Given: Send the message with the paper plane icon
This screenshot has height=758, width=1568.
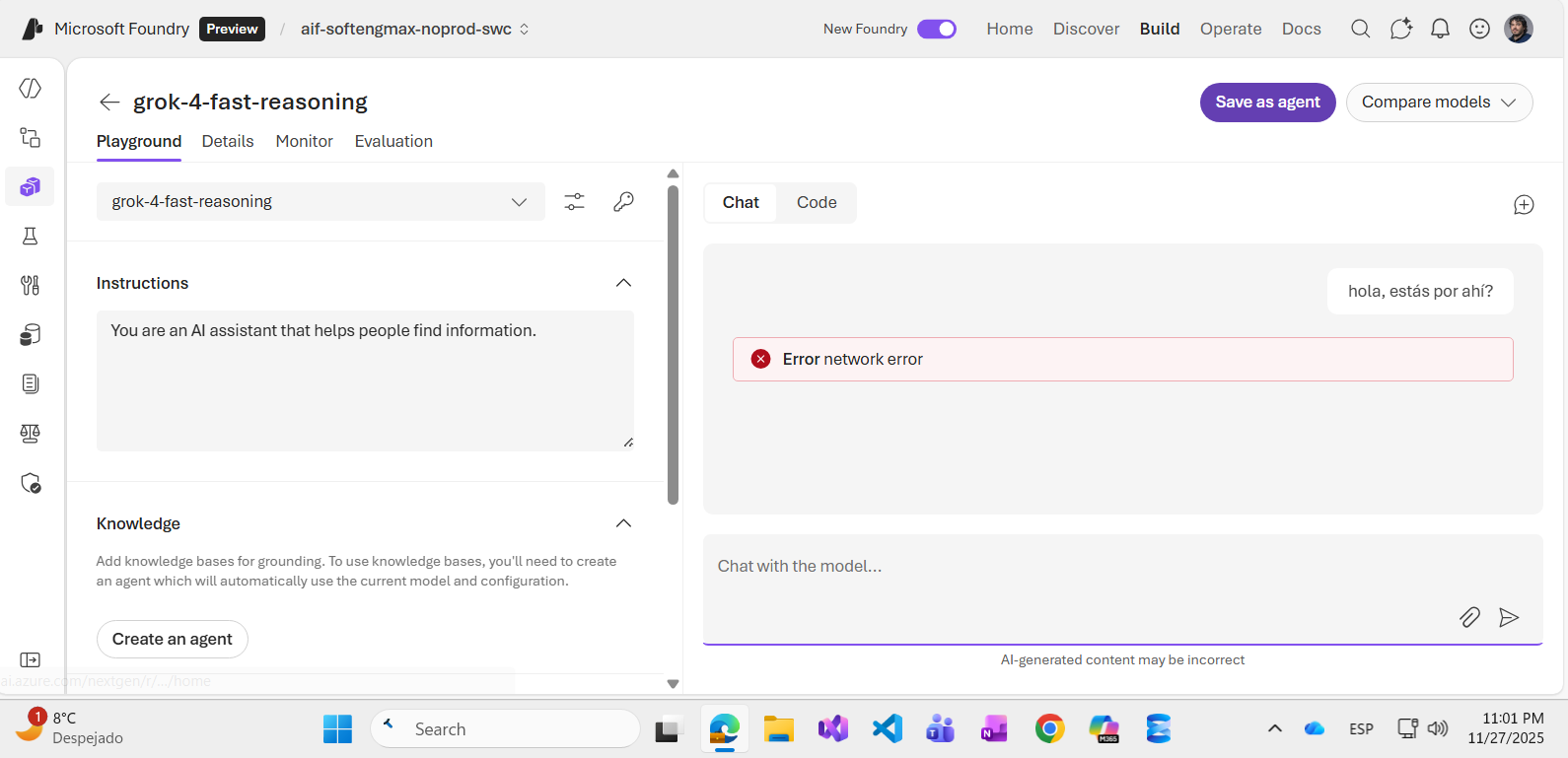Looking at the screenshot, I should (1509, 617).
